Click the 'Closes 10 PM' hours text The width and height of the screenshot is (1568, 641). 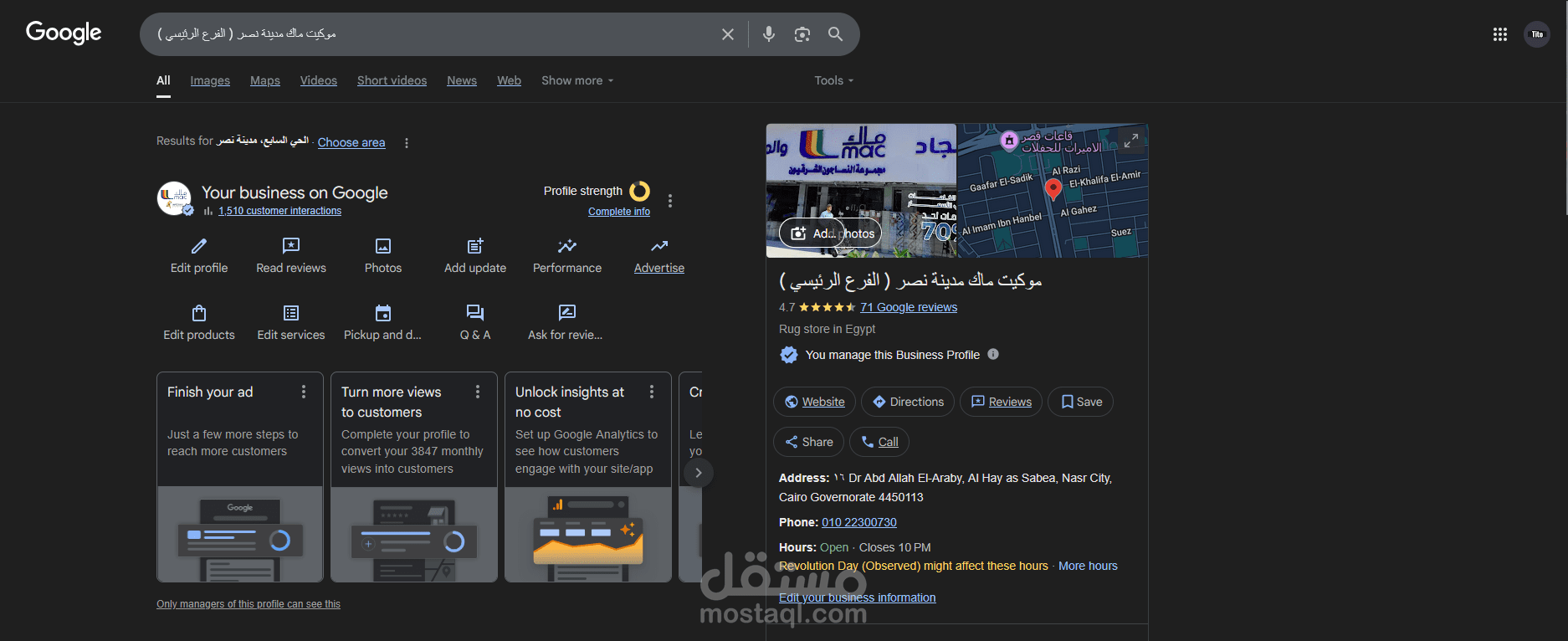(894, 547)
